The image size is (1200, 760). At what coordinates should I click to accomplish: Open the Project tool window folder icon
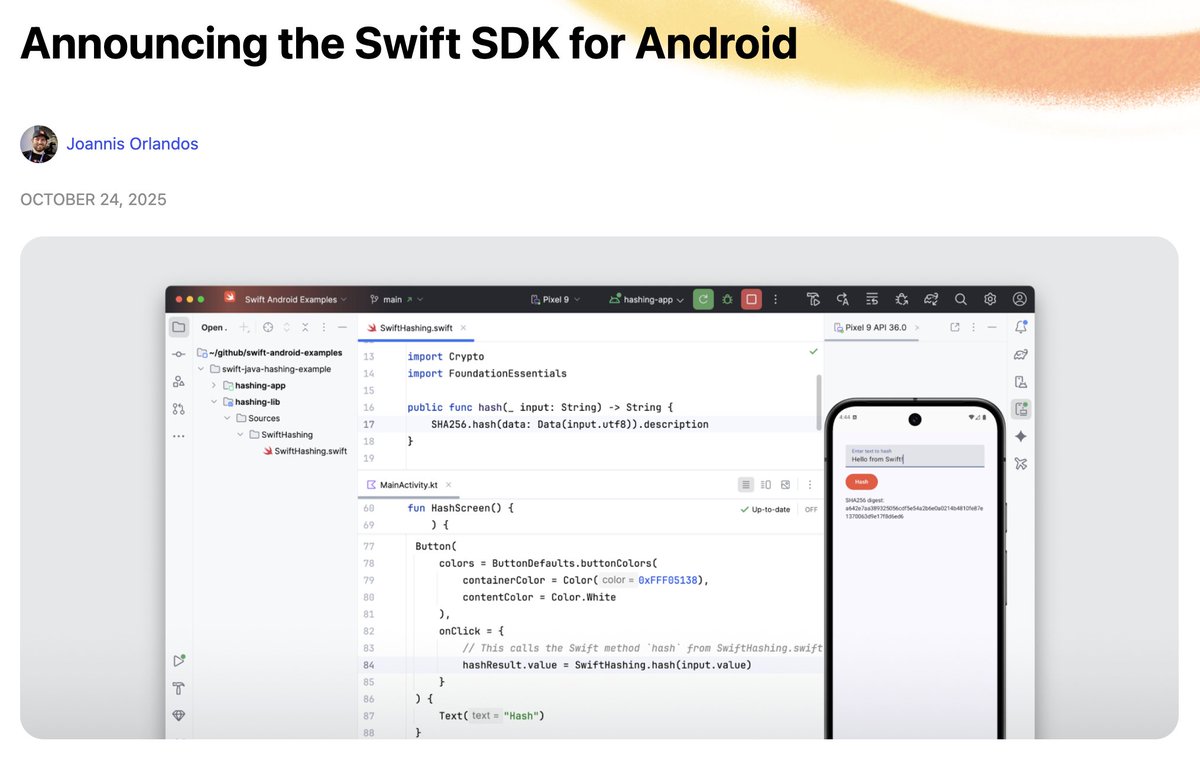(178, 327)
